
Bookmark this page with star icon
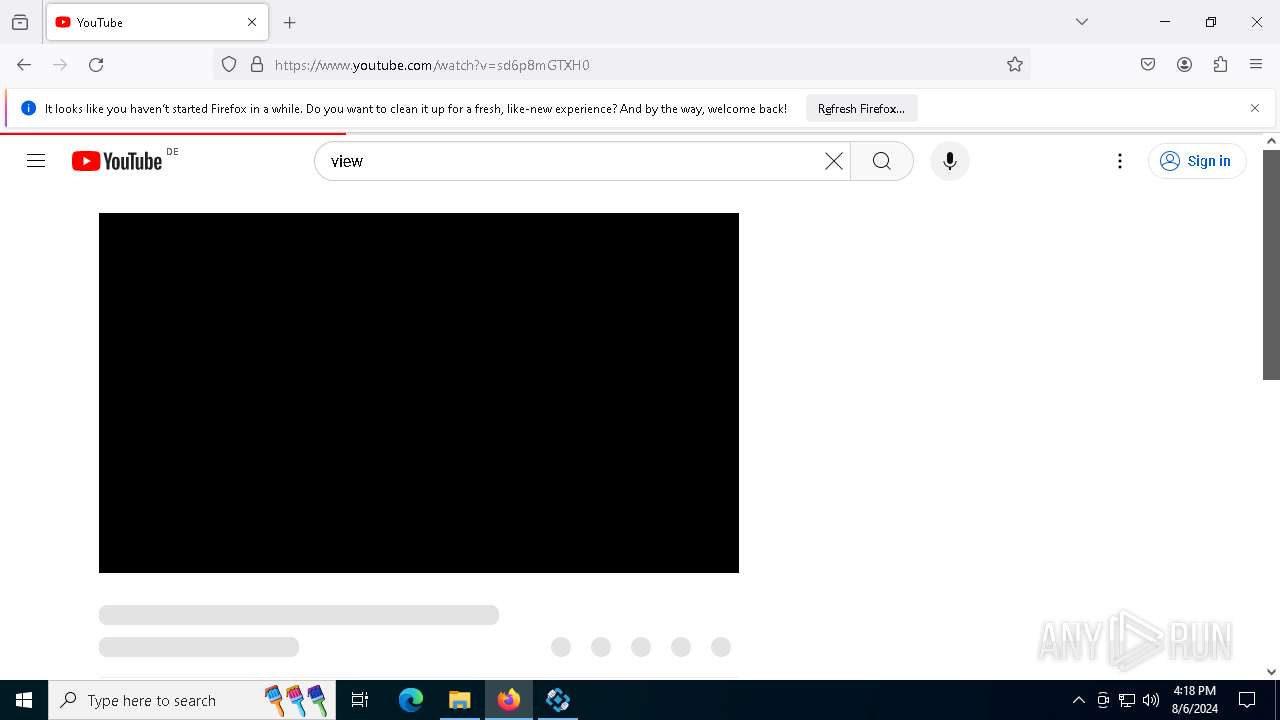pyautogui.click(x=1015, y=65)
